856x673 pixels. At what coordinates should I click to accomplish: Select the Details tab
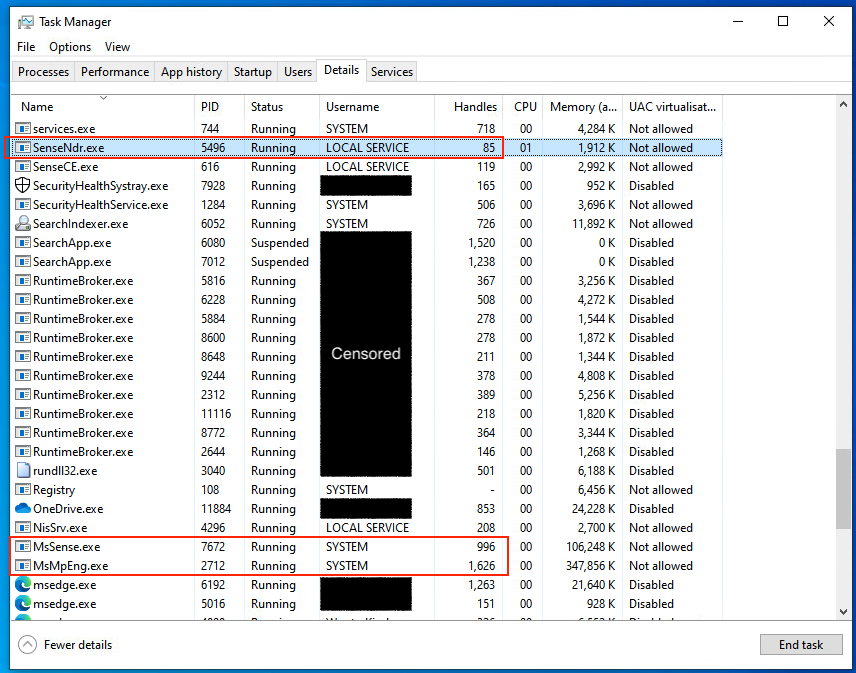(x=341, y=70)
